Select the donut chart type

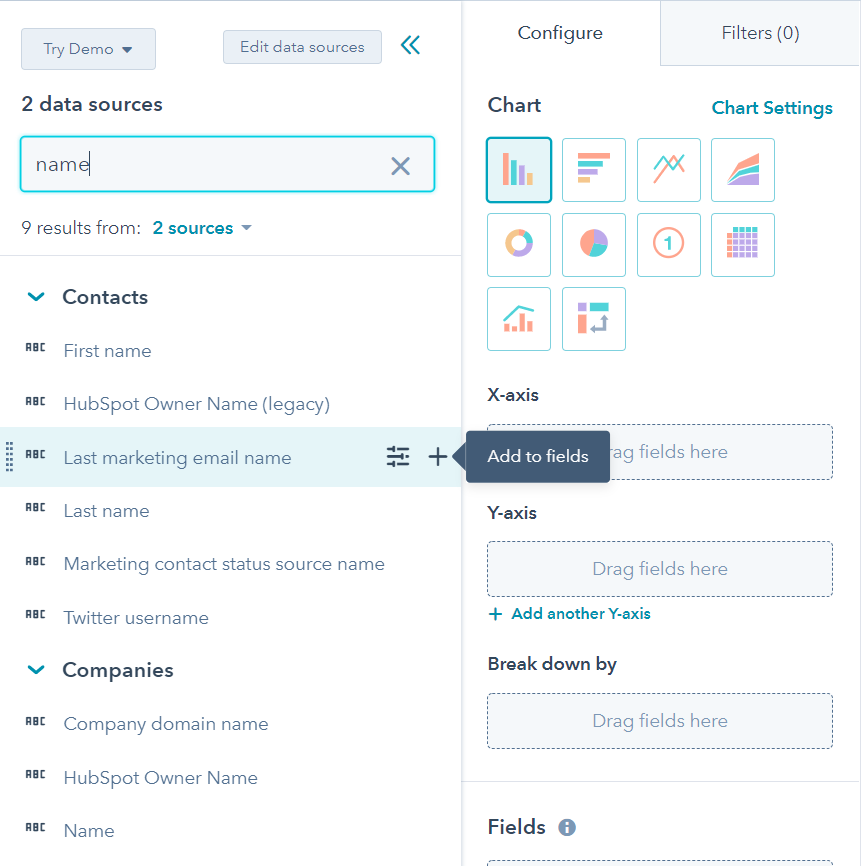[x=519, y=244]
